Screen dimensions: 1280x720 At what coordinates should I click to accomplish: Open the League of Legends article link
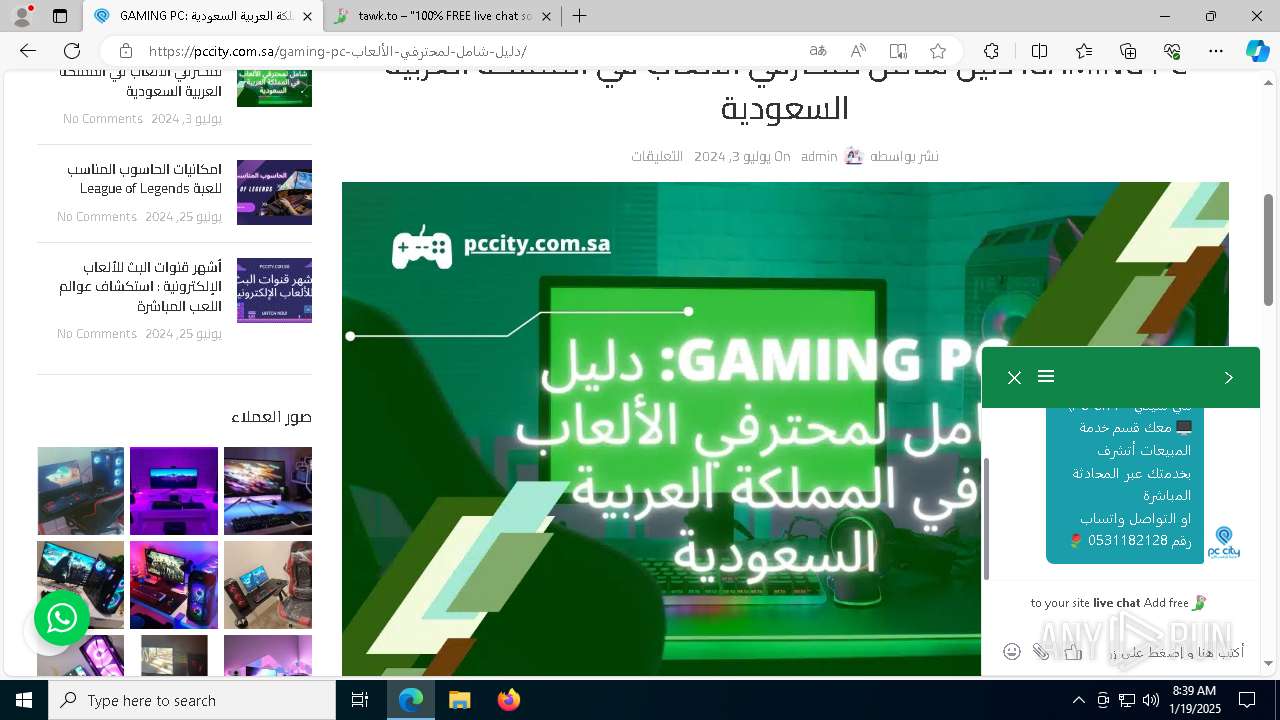click(144, 179)
